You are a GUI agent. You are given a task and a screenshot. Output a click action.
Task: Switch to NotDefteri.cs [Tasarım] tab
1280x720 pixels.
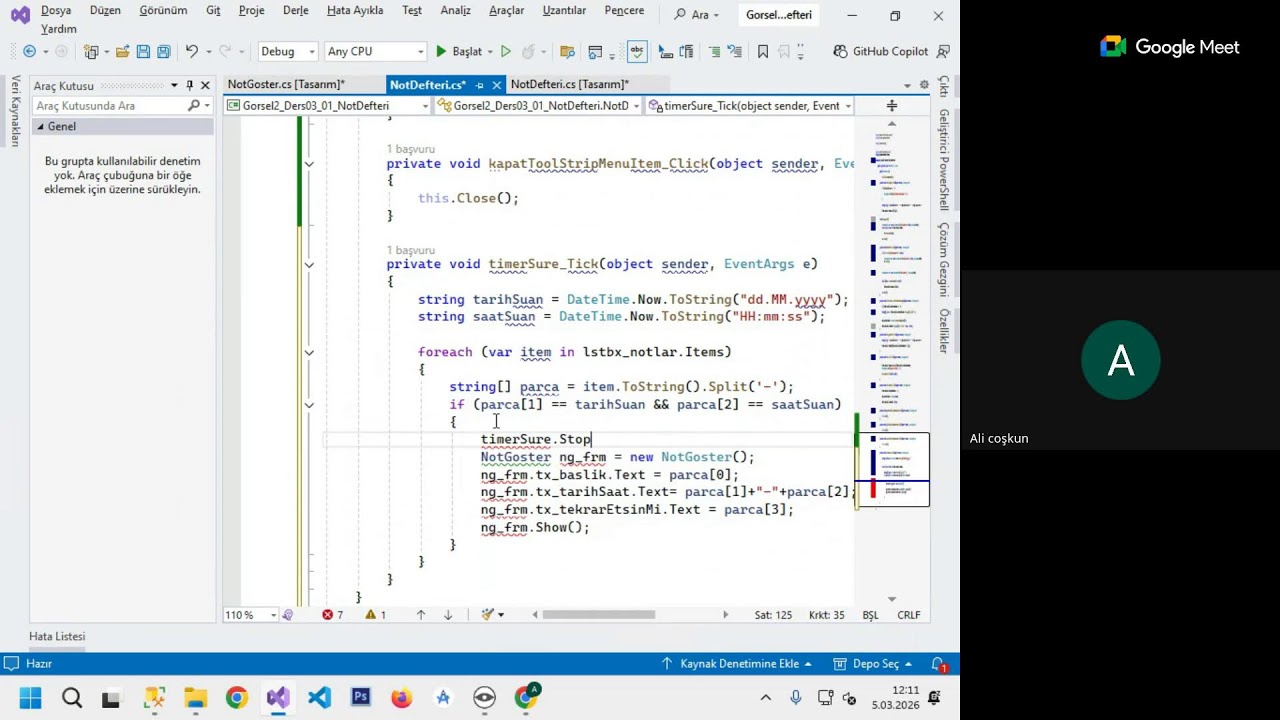570,85
